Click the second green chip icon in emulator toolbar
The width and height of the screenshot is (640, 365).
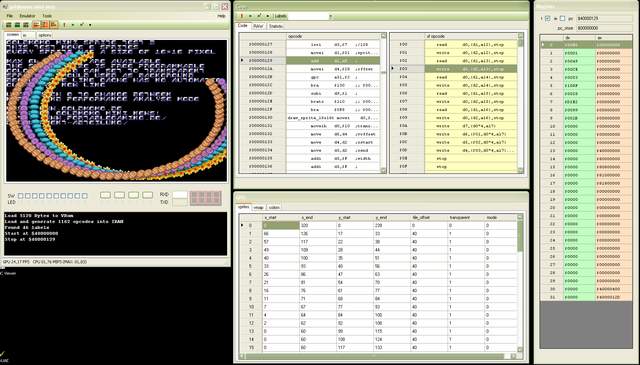tap(17, 25)
